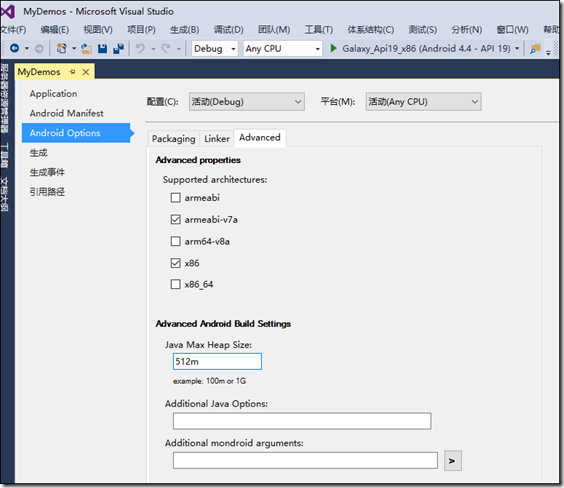Click the Save floppy disk icon
This screenshot has height=488, width=564.
pyautogui.click(x=103, y=49)
